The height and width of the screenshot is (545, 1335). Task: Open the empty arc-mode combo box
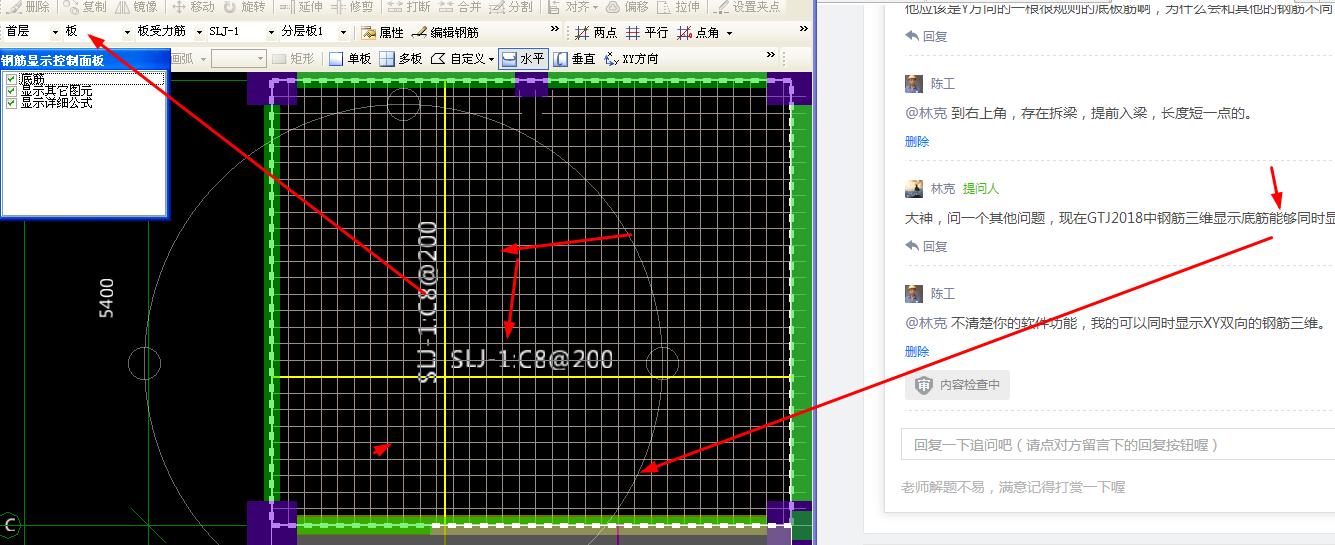coord(239,59)
